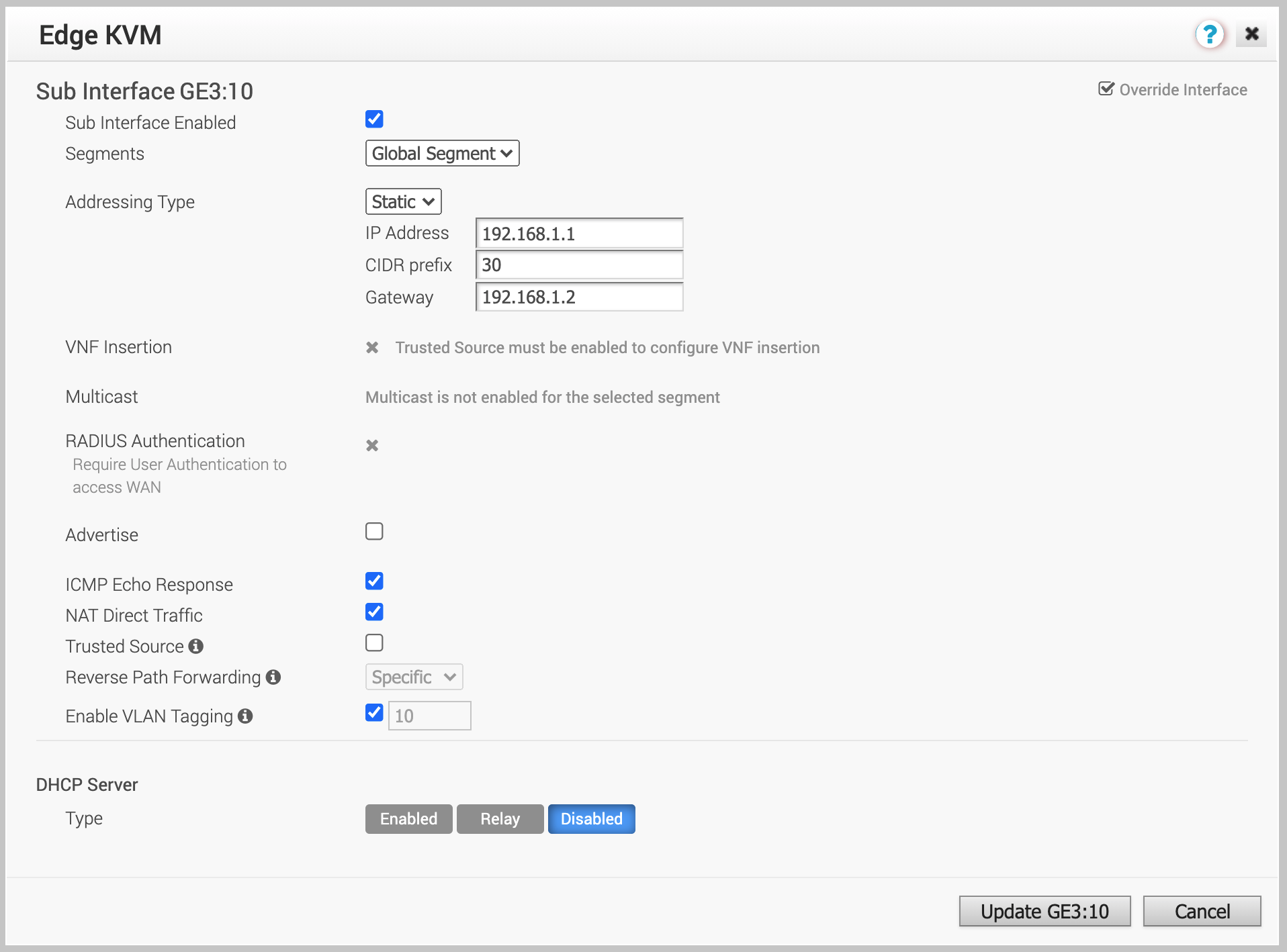Screen dimensions: 1287x952
Task: Click the info icon next to Trusted Source
Action: point(195,647)
